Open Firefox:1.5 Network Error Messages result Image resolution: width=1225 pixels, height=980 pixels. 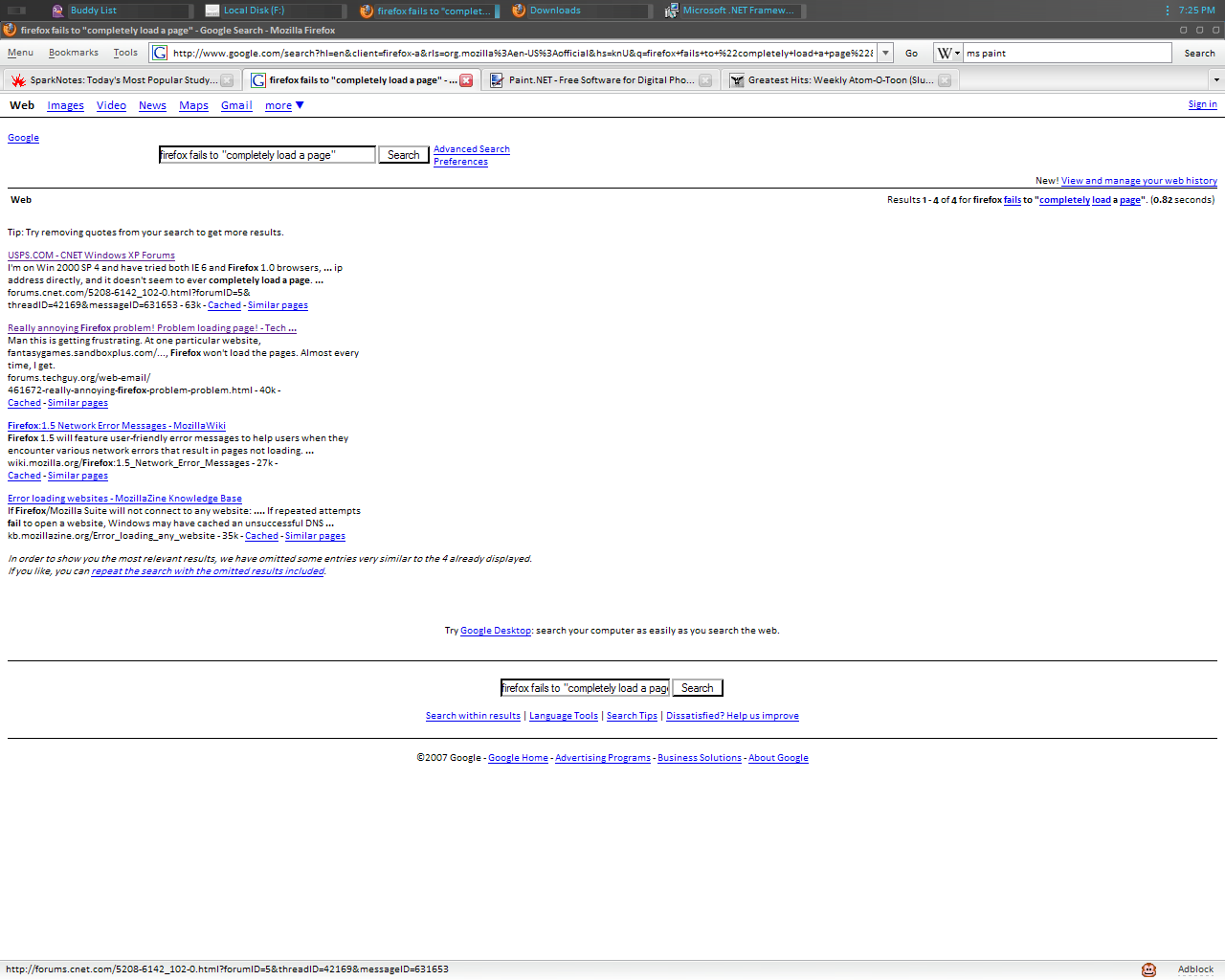(117, 426)
